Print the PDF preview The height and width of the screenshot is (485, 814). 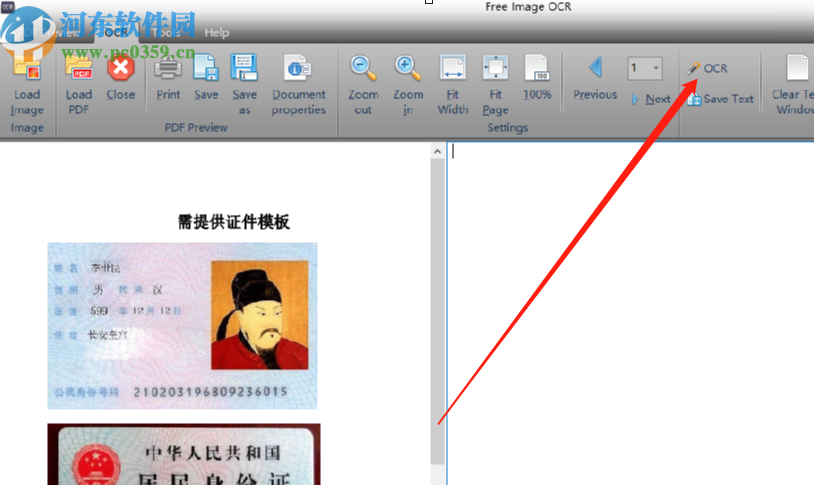tap(168, 78)
